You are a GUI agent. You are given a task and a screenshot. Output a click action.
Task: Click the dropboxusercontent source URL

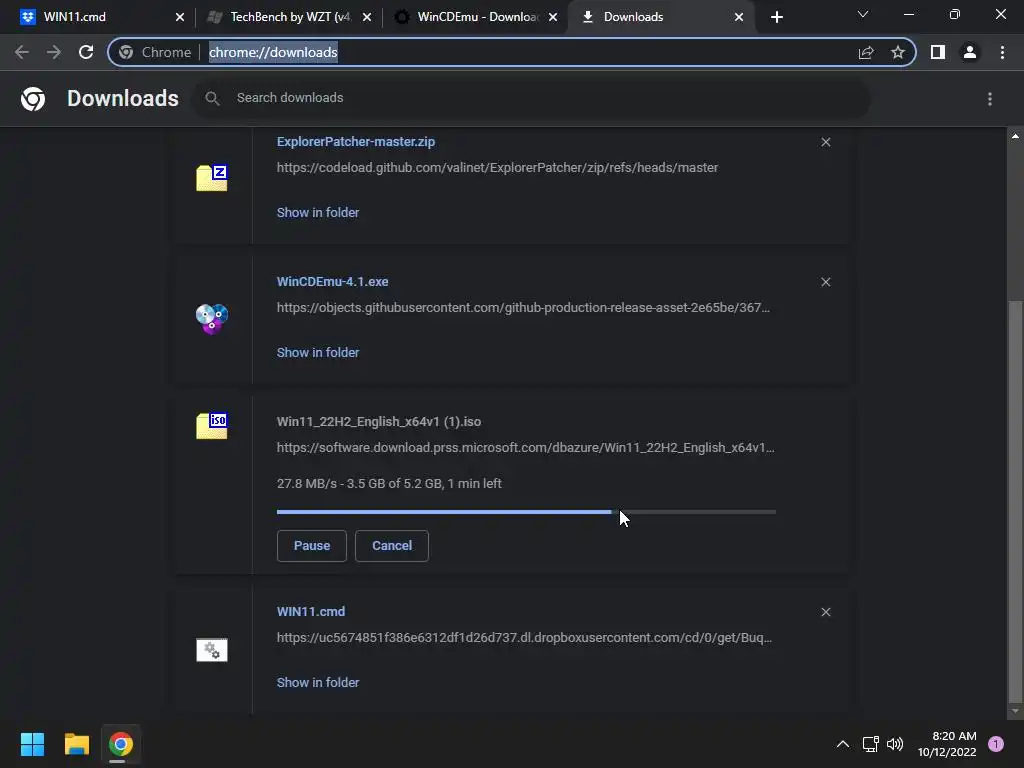524,638
